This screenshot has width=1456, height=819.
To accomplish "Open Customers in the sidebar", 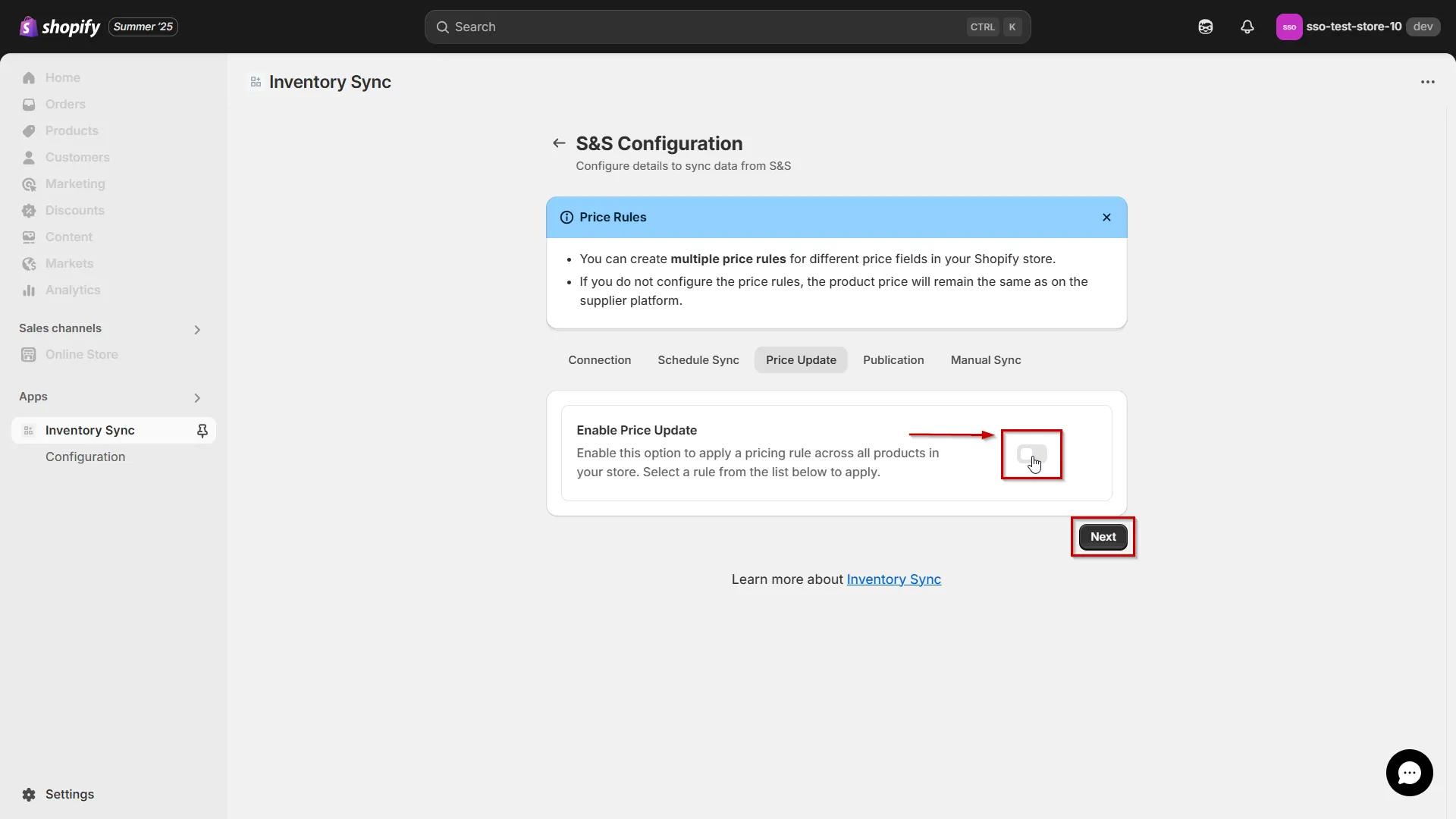I will click(x=77, y=157).
